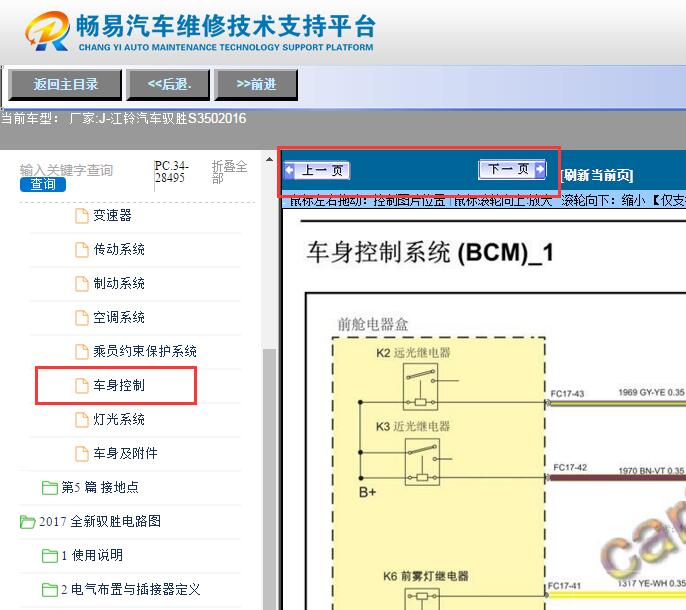Click 前舱电器盒 label in diagram
This screenshot has height=610, width=686.
373,324
